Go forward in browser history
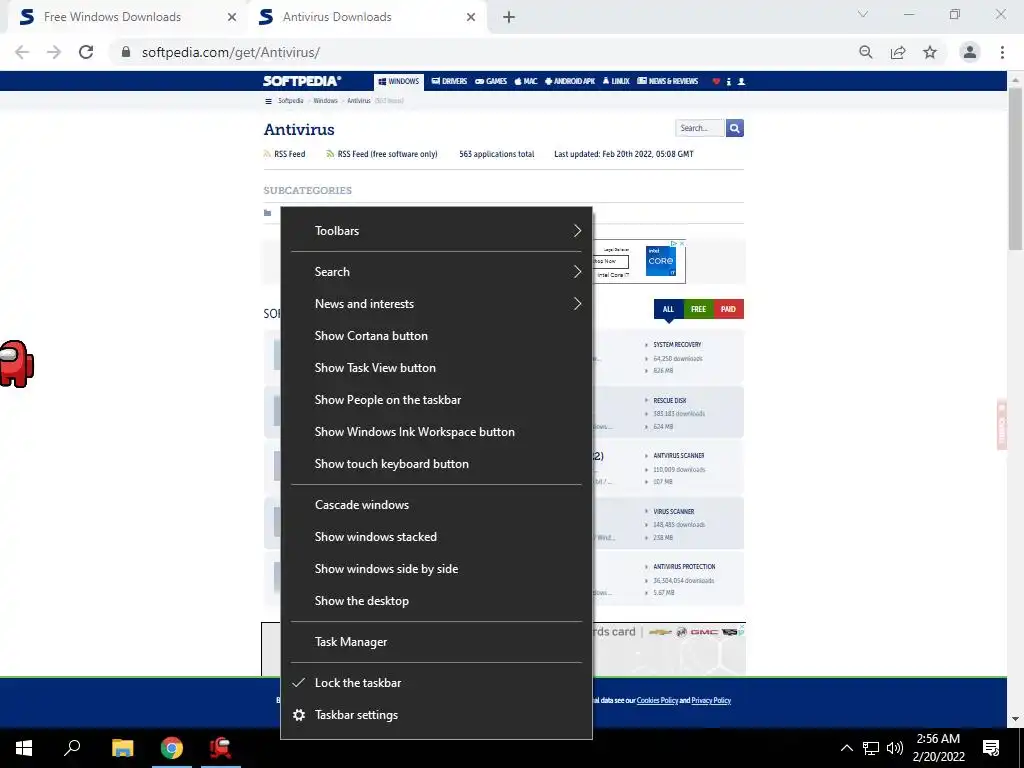Viewport: 1024px width, 768px height. click(x=54, y=52)
